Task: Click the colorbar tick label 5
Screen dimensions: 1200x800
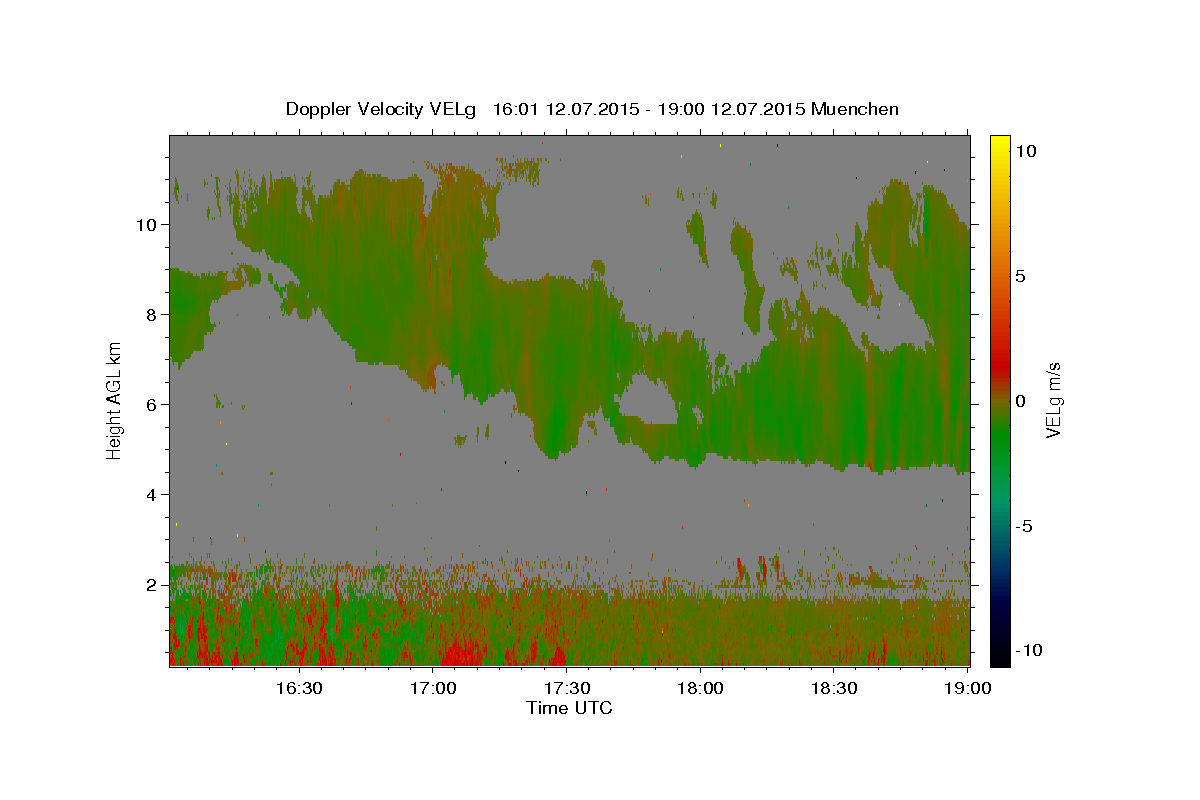Action: coord(1020,276)
